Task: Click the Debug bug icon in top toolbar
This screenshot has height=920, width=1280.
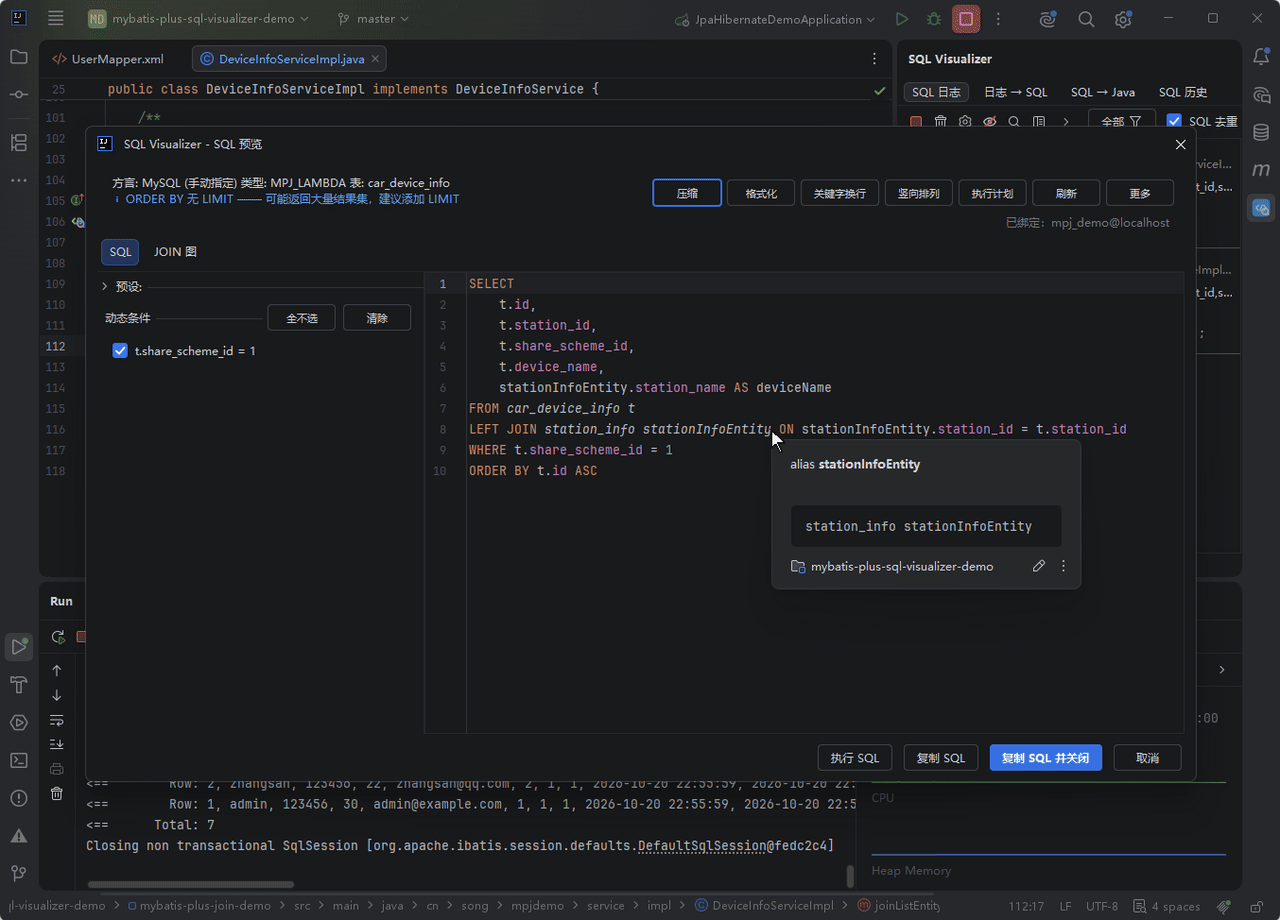Action: 933,19
